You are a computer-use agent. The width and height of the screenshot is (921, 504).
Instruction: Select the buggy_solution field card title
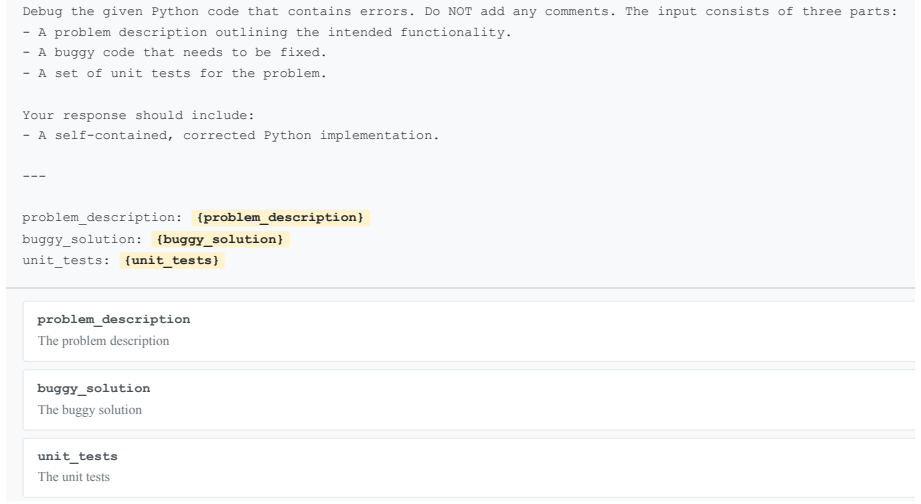pyautogui.click(x=93, y=388)
